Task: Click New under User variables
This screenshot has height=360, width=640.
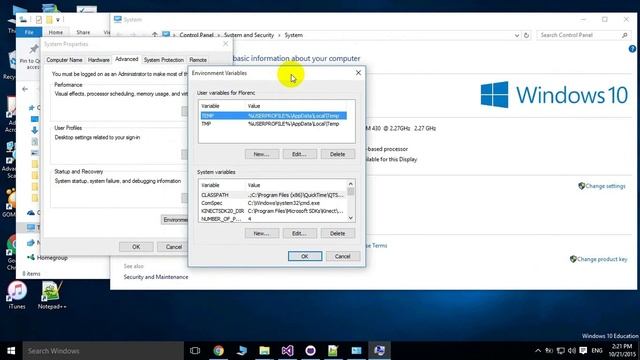Action: click(262, 154)
